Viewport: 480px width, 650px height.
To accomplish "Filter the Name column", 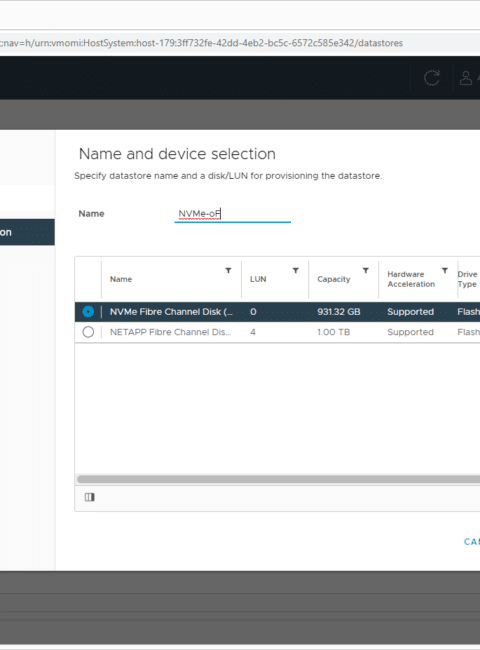I will [x=228, y=271].
